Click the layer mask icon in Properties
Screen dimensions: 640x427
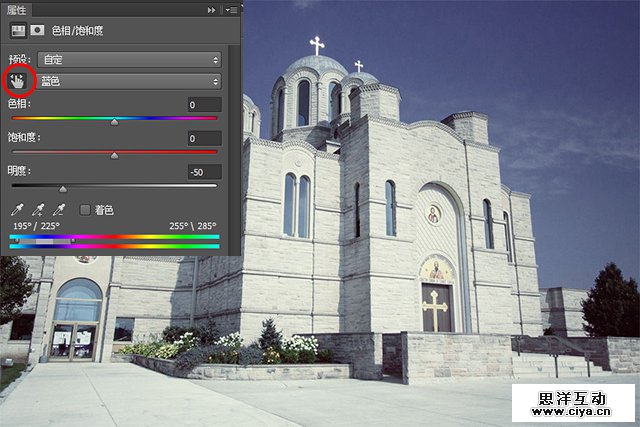[37, 31]
